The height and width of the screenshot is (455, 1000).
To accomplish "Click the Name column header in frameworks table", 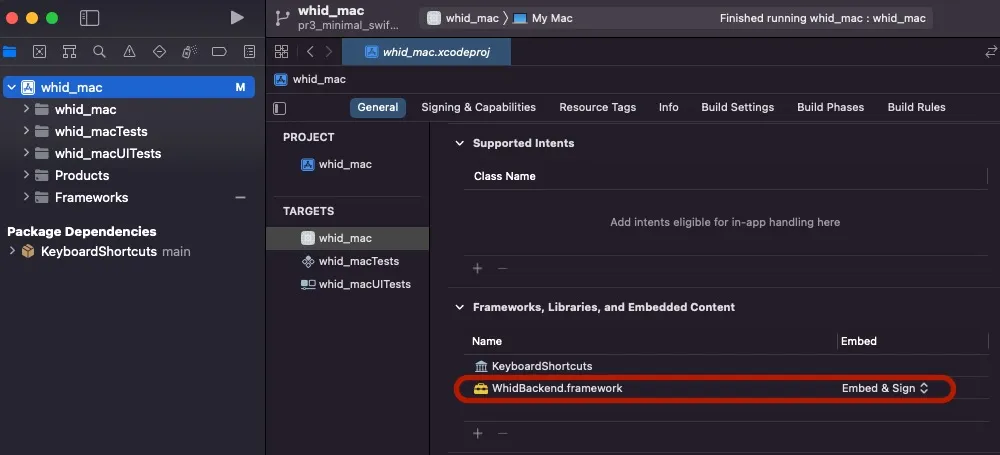I will (x=487, y=341).
